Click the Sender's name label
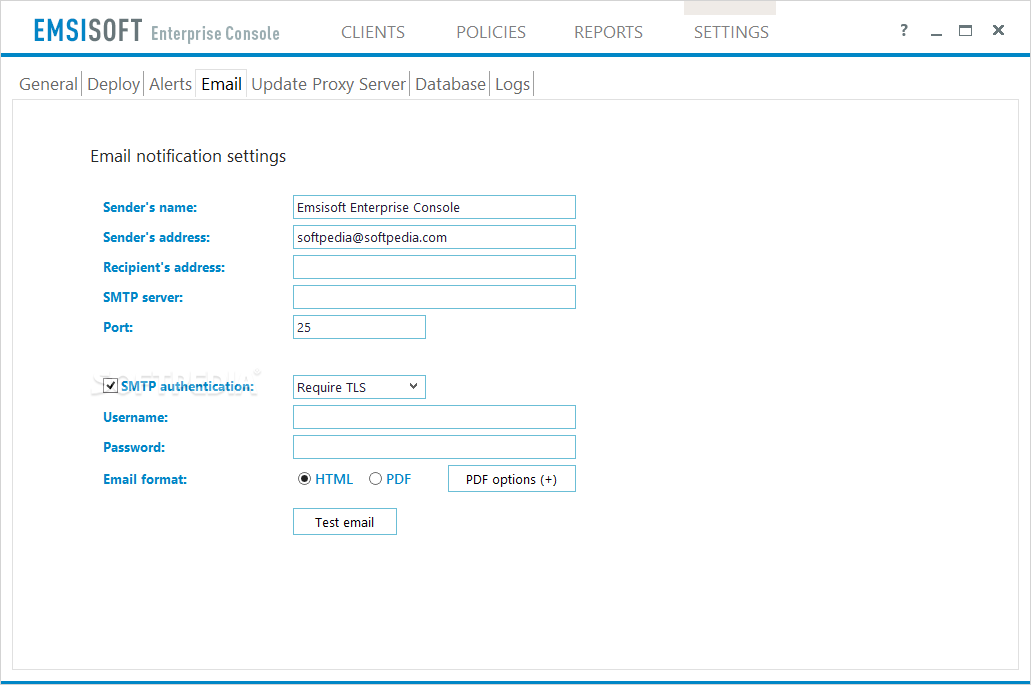The width and height of the screenshot is (1031, 685). (x=150, y=207)
